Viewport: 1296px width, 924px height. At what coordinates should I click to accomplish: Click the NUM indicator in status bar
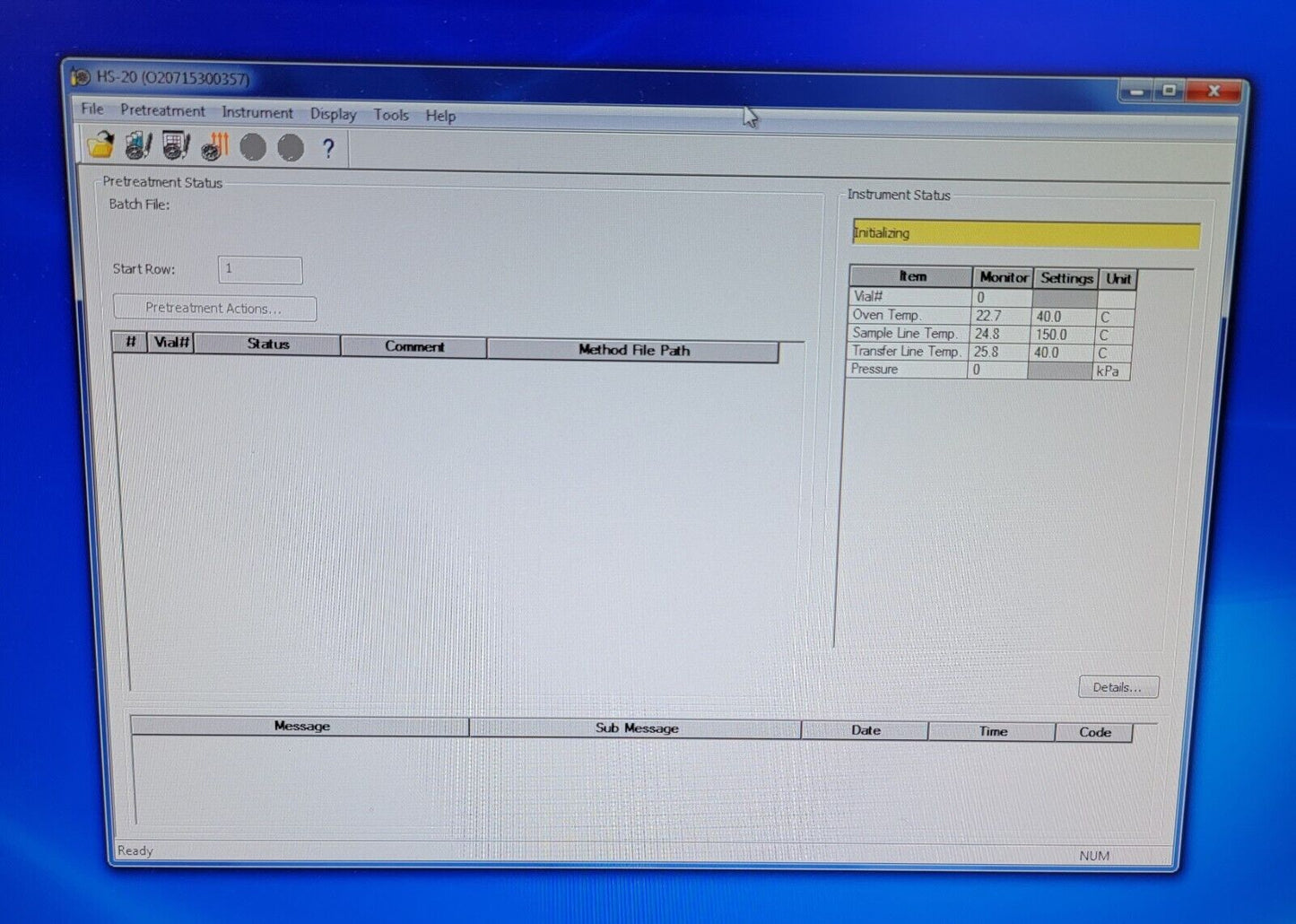[1094, 856]
